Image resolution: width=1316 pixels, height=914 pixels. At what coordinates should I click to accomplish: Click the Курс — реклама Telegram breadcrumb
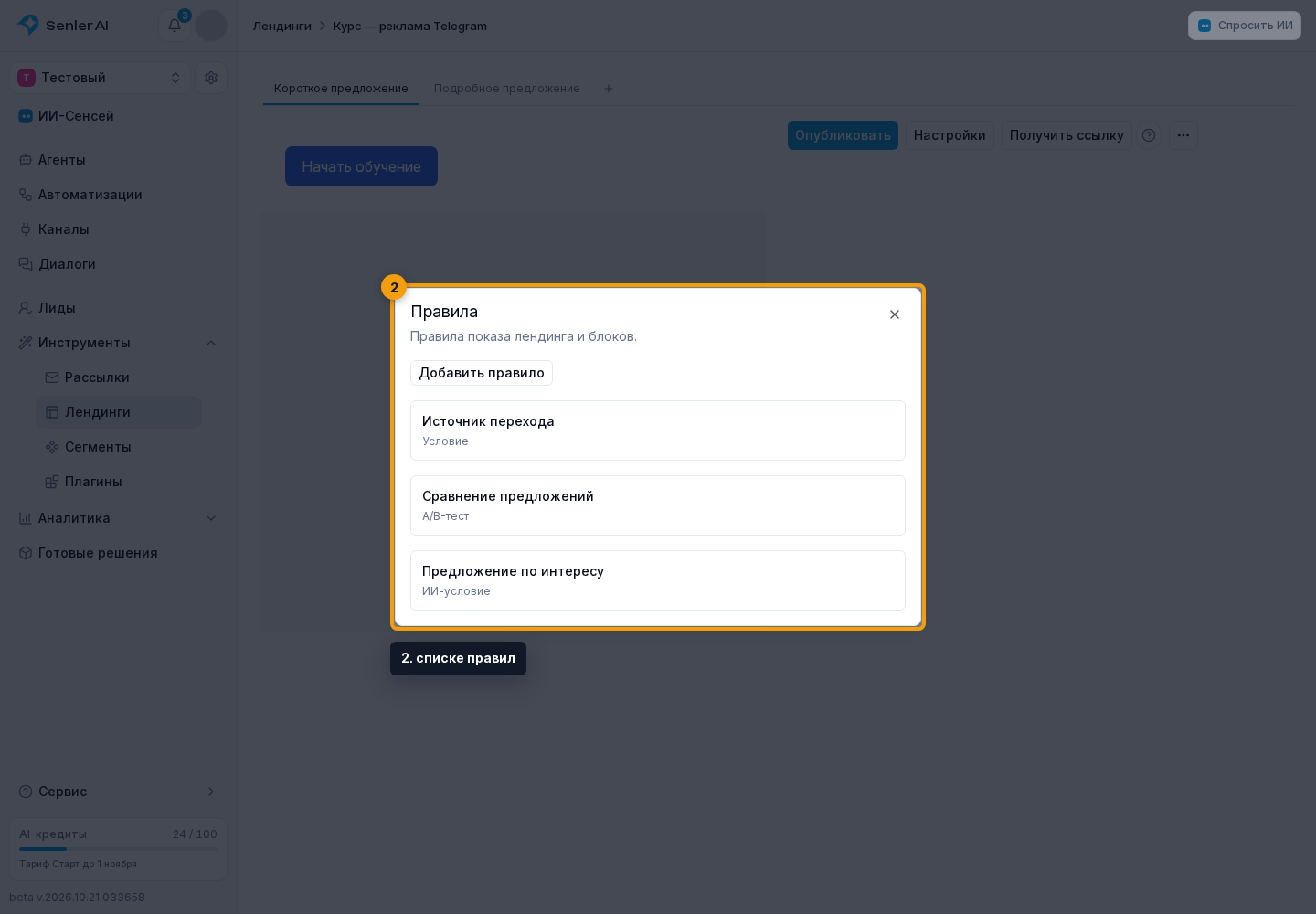click(x=410, y=27)
